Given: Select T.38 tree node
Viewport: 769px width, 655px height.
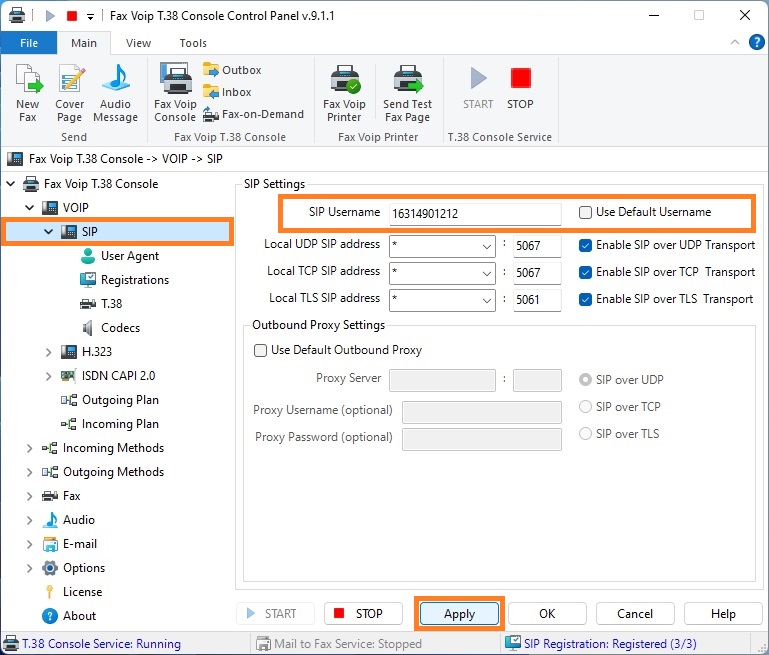Looking at the screenshot, I should pos(101,304).
